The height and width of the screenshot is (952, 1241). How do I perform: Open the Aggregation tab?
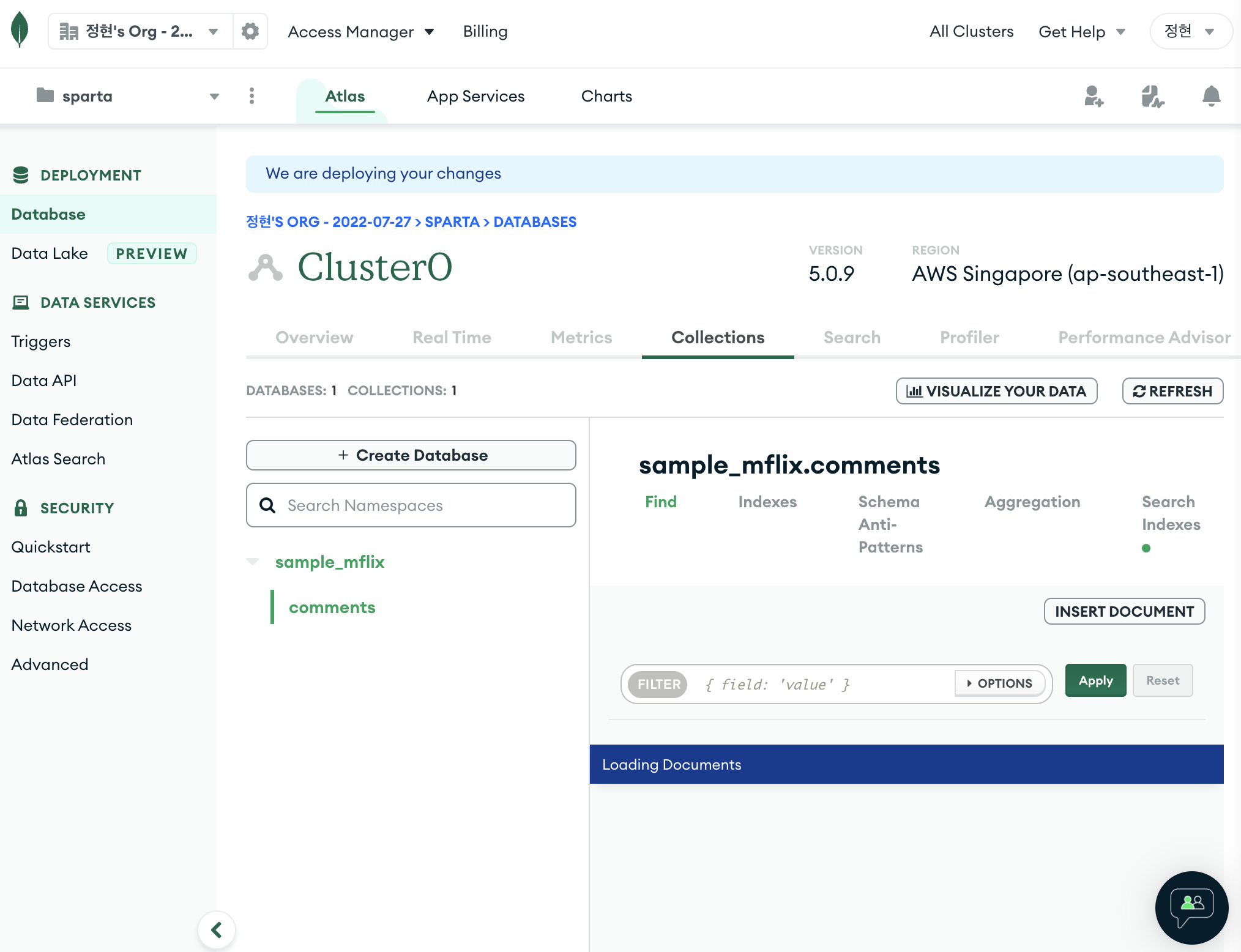pyautogui.click(x=1032, y=502)
